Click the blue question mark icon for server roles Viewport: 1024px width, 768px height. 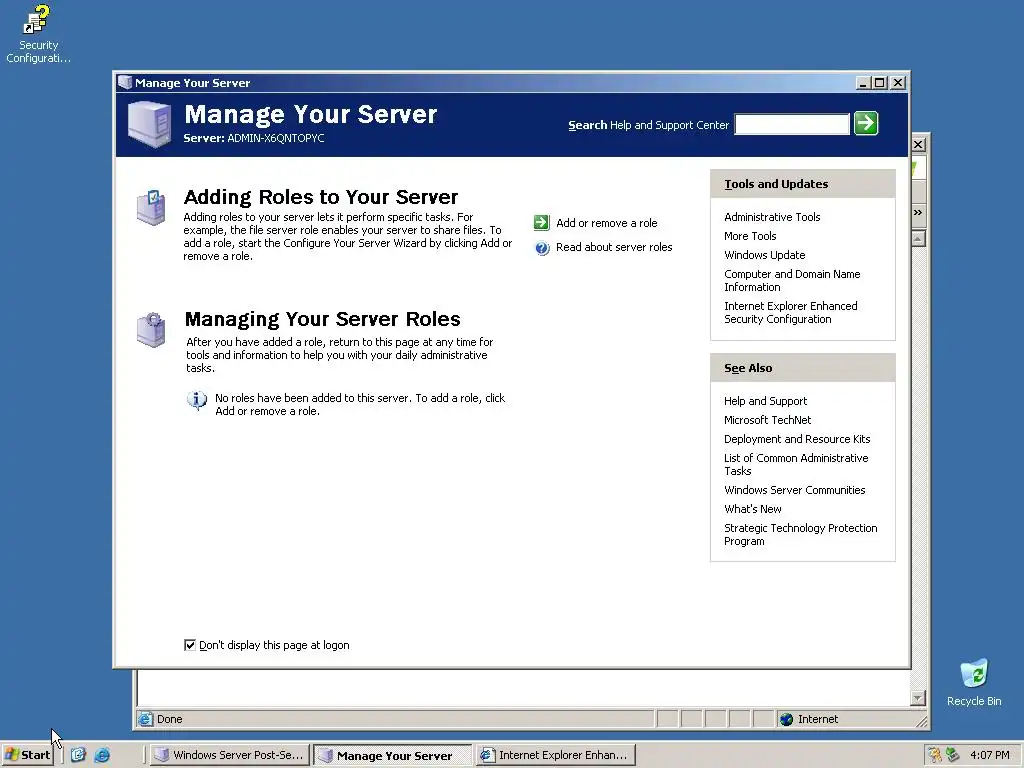[542, 248]
